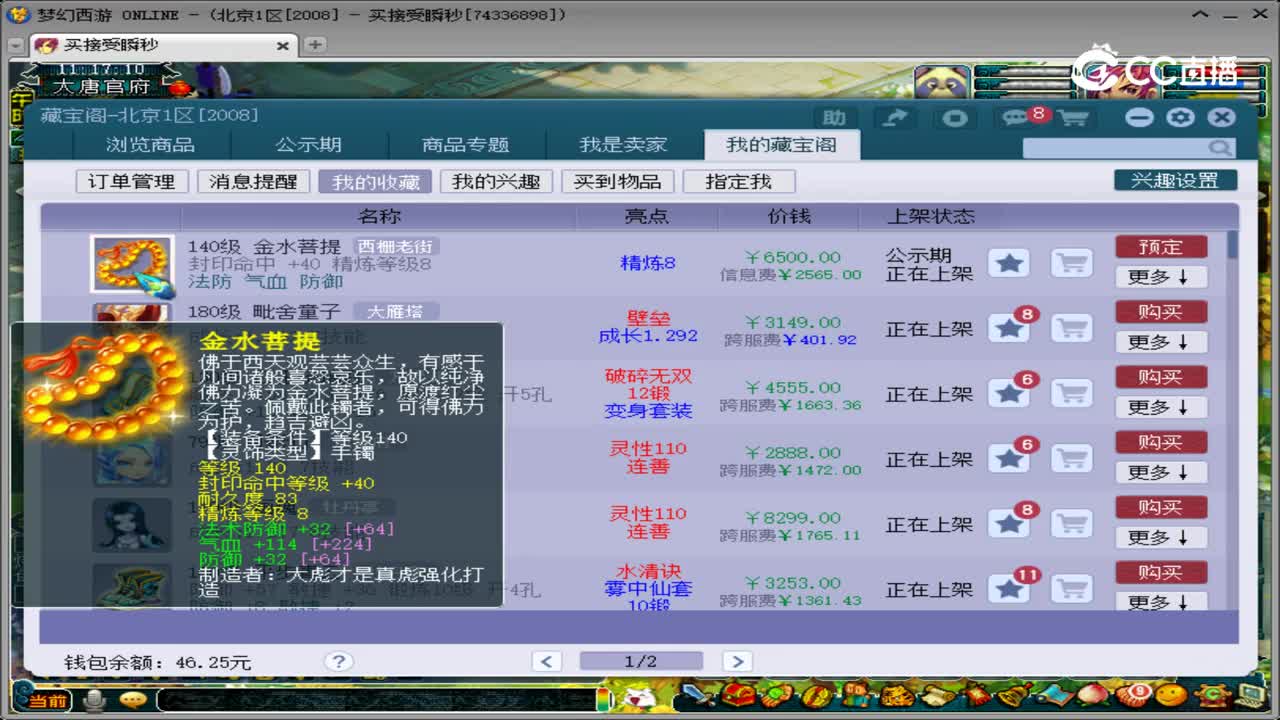The image size is (1280, 720).
Task: Click the sword icon in bottom game toolbar
Action: pos(697,695)
